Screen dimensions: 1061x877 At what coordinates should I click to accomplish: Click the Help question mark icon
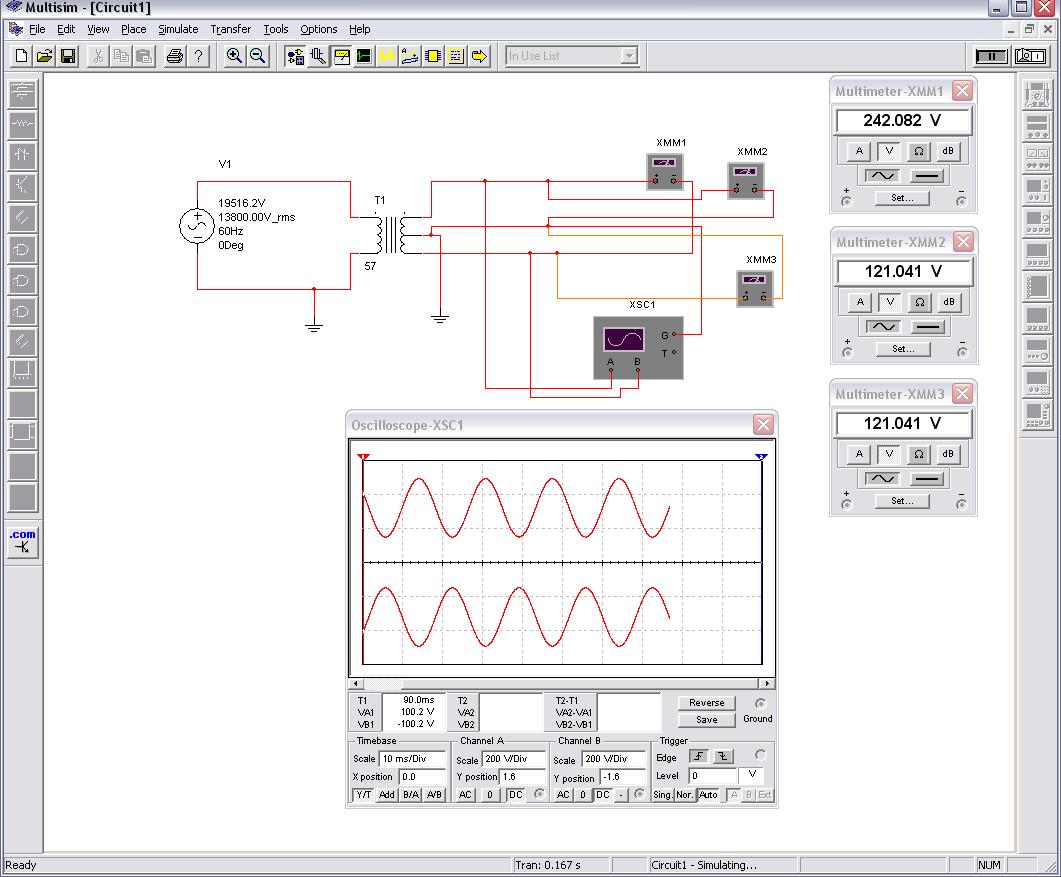[198, 56]
